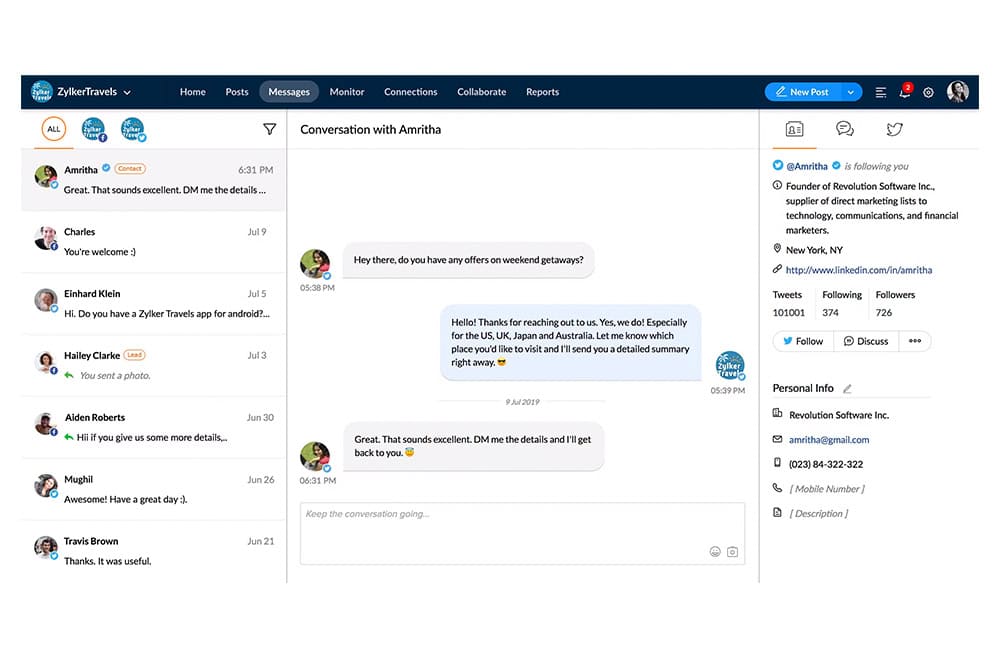Click the Mobile Number placeholder field
Screen dimensions: 1000x658
(x=827, y=489)
